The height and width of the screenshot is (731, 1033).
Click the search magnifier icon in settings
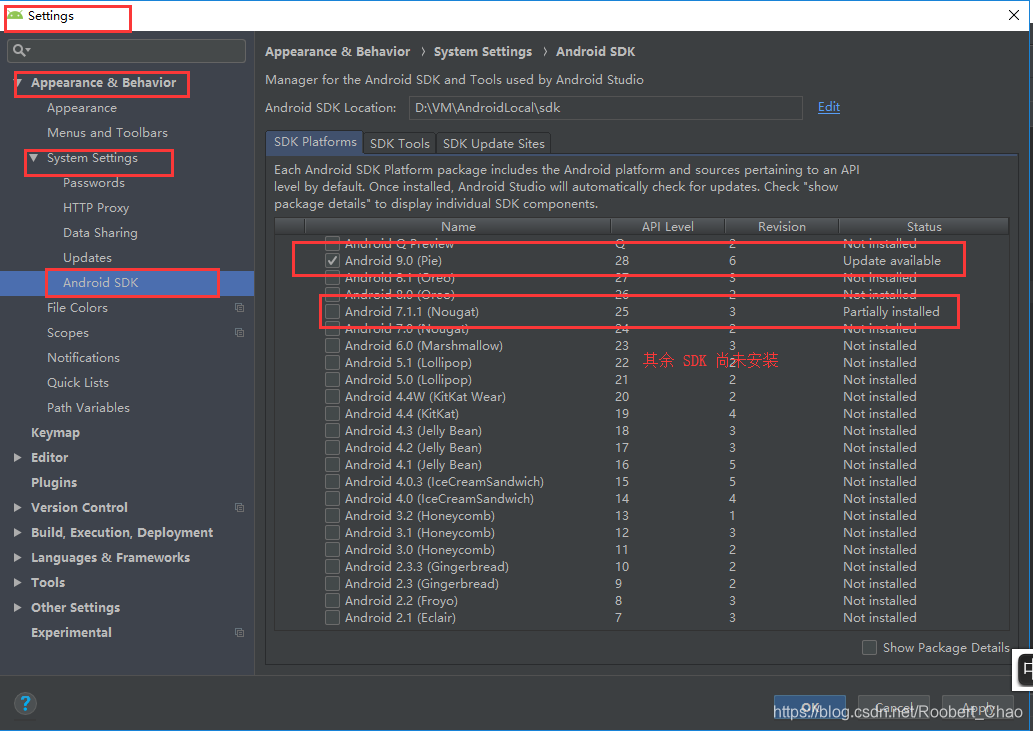(x=20, y=50)
